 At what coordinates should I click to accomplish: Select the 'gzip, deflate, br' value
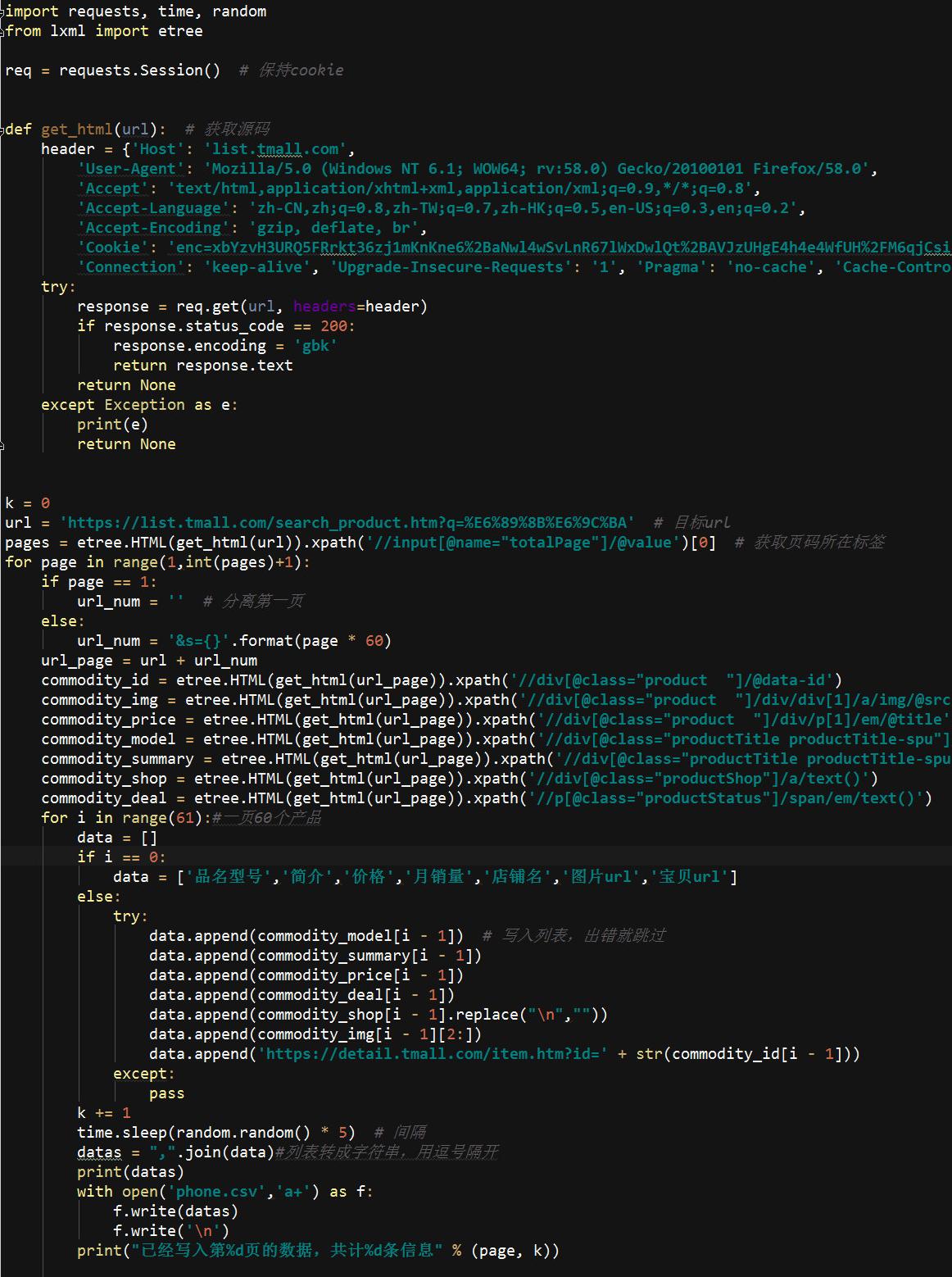click(x=333, y=228)
